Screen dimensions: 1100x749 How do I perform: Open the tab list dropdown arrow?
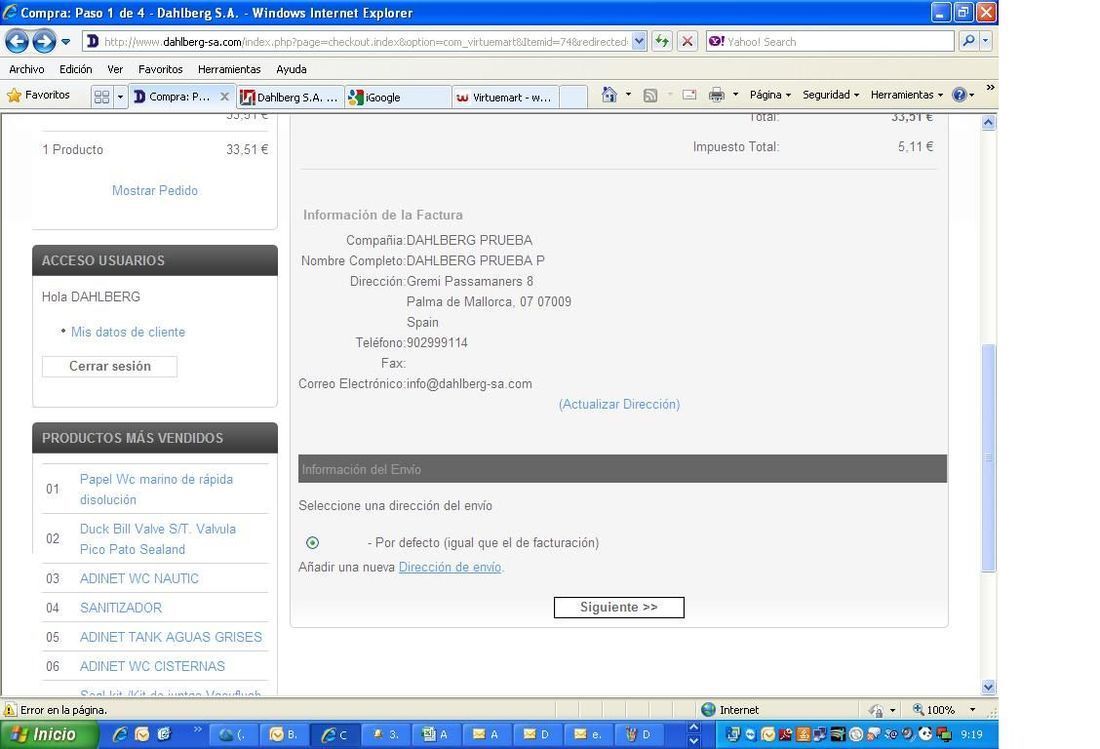coord(120,97)
